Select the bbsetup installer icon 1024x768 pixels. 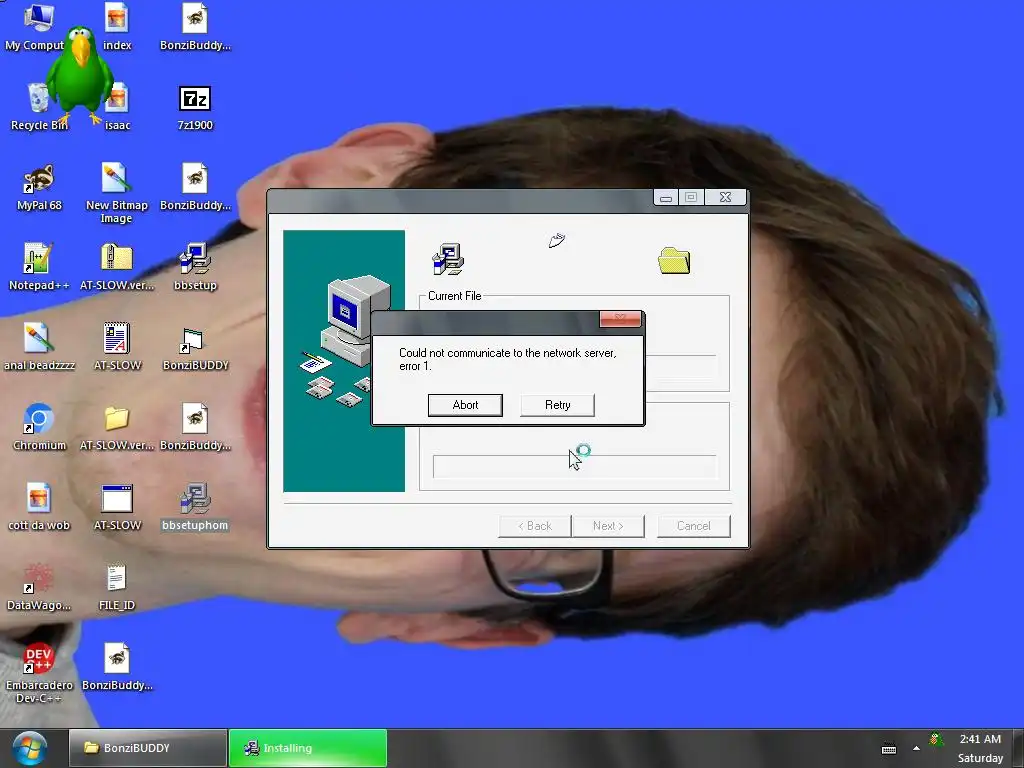tap(195, 266)
